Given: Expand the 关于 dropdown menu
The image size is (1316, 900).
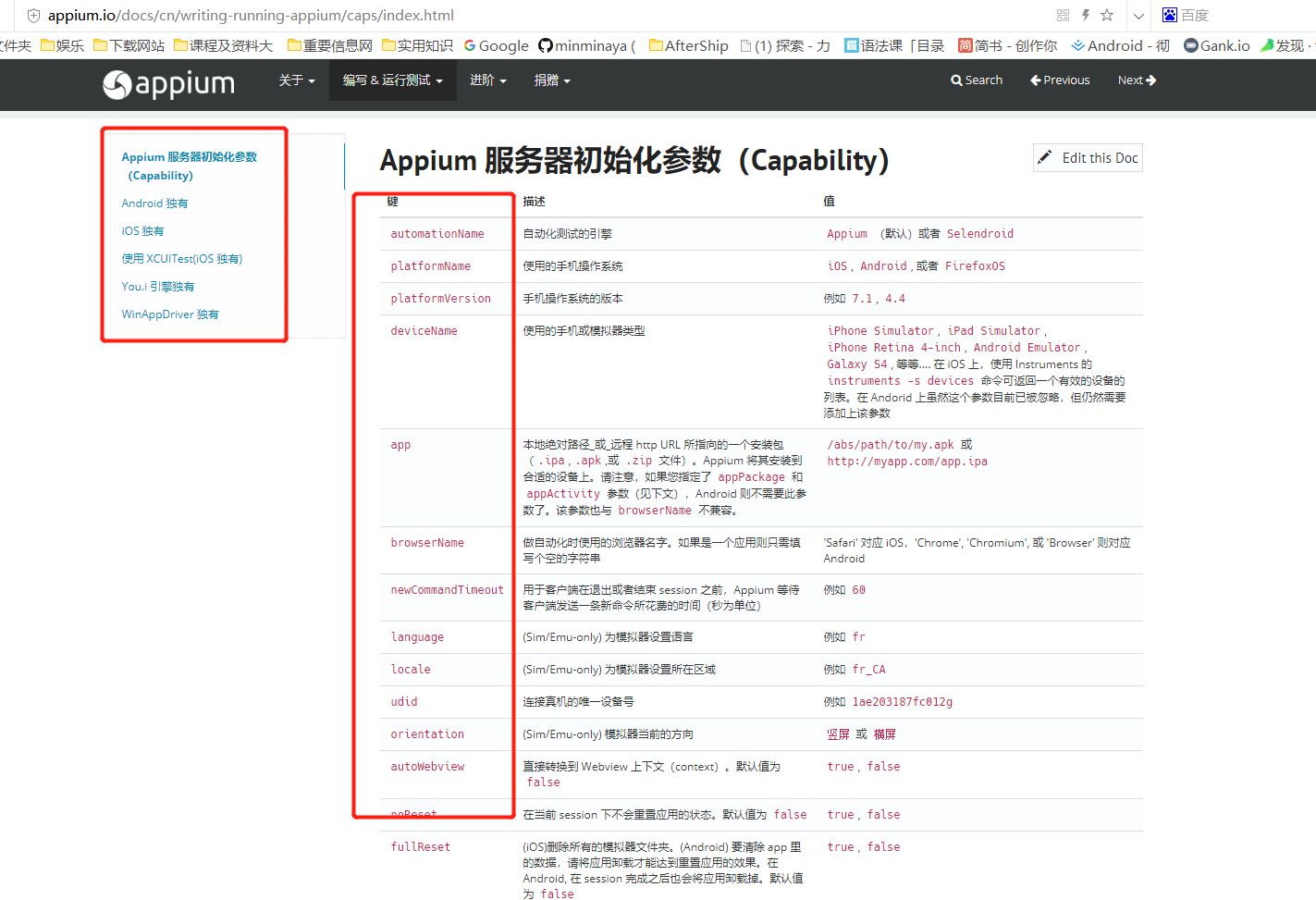Looking at the screenshot, I should click(x=296, y=80).
